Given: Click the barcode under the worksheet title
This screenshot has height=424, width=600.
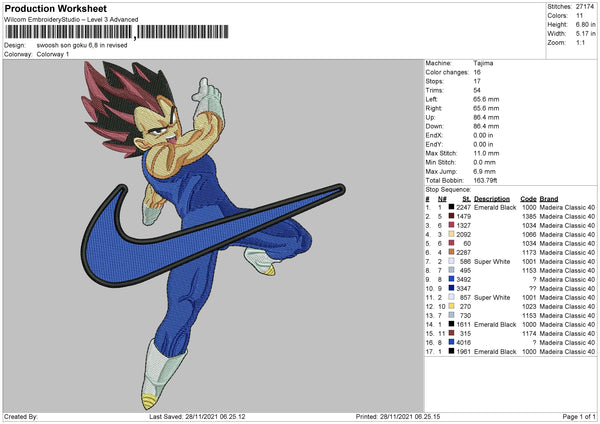Looking at the screenshot, I should pos(117,32).
